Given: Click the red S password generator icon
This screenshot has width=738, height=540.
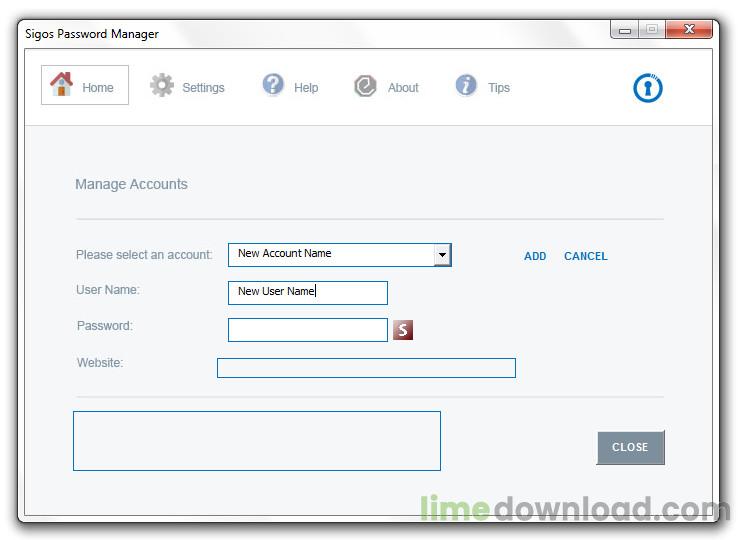Looking at the screenshot, I should pyautogui.click(x=403, y=330).
